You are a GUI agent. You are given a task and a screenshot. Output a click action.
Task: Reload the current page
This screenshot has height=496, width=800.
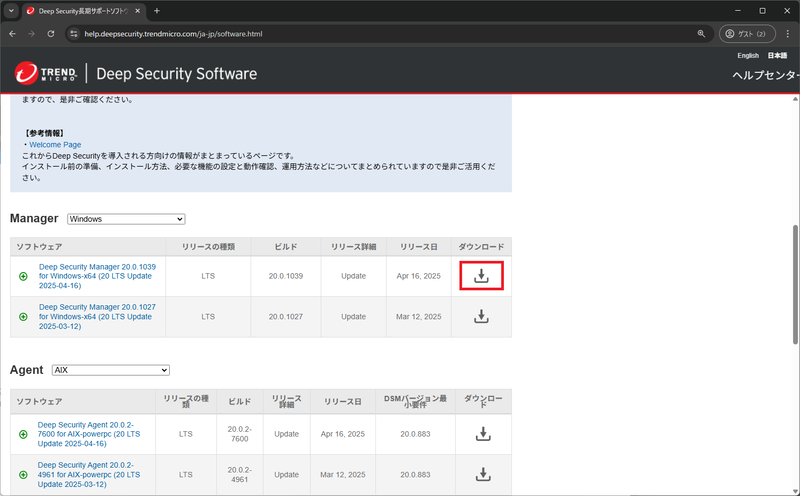coord(51,34)
